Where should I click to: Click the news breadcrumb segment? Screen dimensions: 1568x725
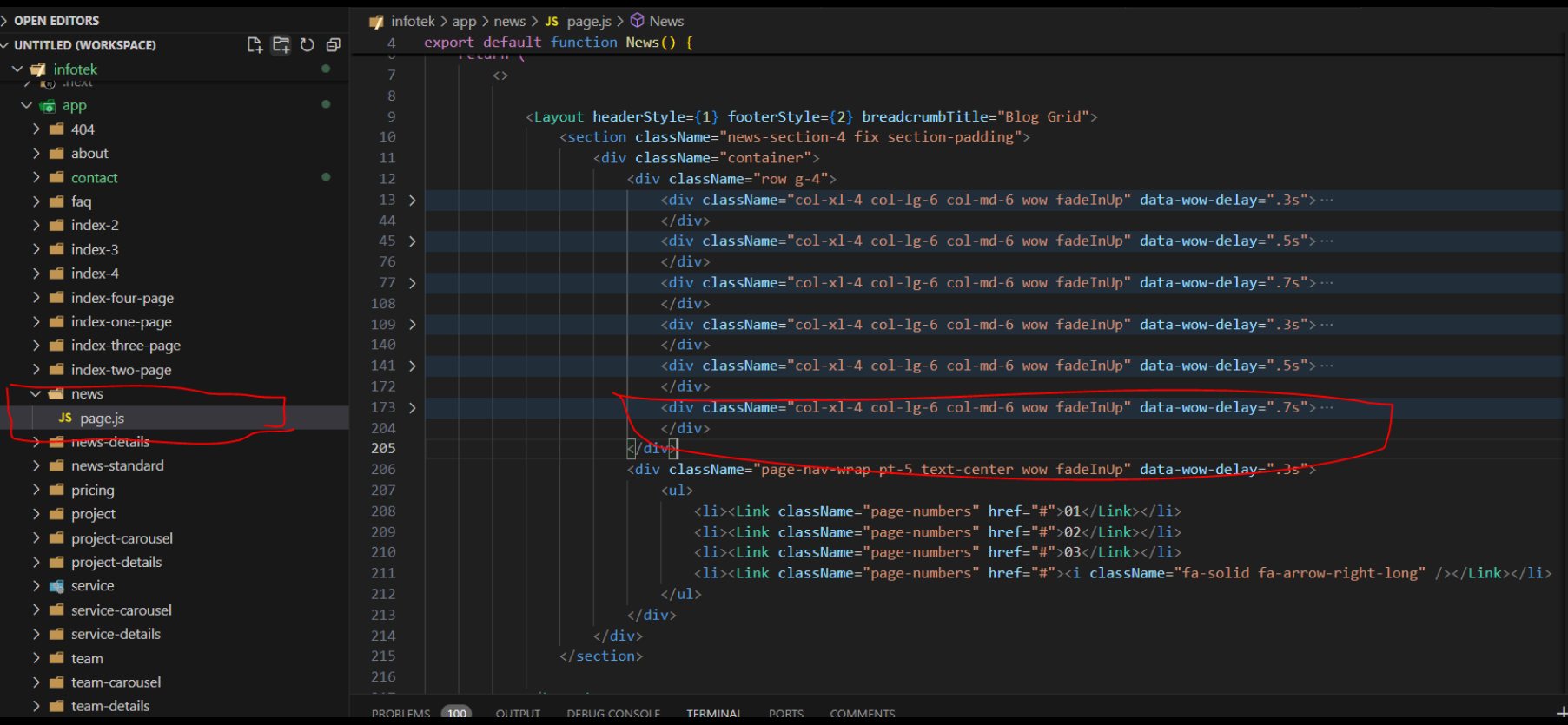tap(510, 21)
